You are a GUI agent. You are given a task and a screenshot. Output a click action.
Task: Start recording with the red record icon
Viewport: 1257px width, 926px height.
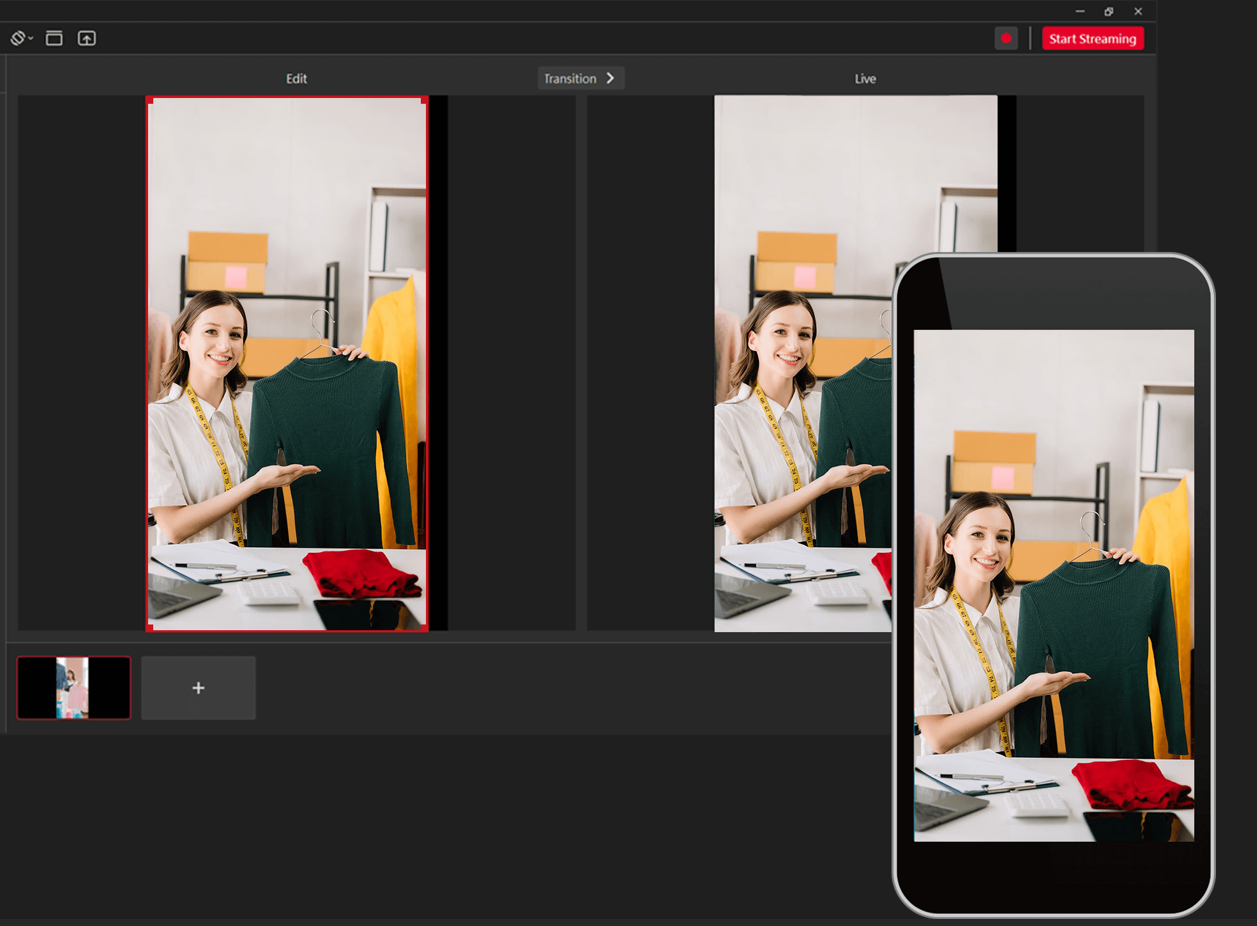[x=1005, y=38]
